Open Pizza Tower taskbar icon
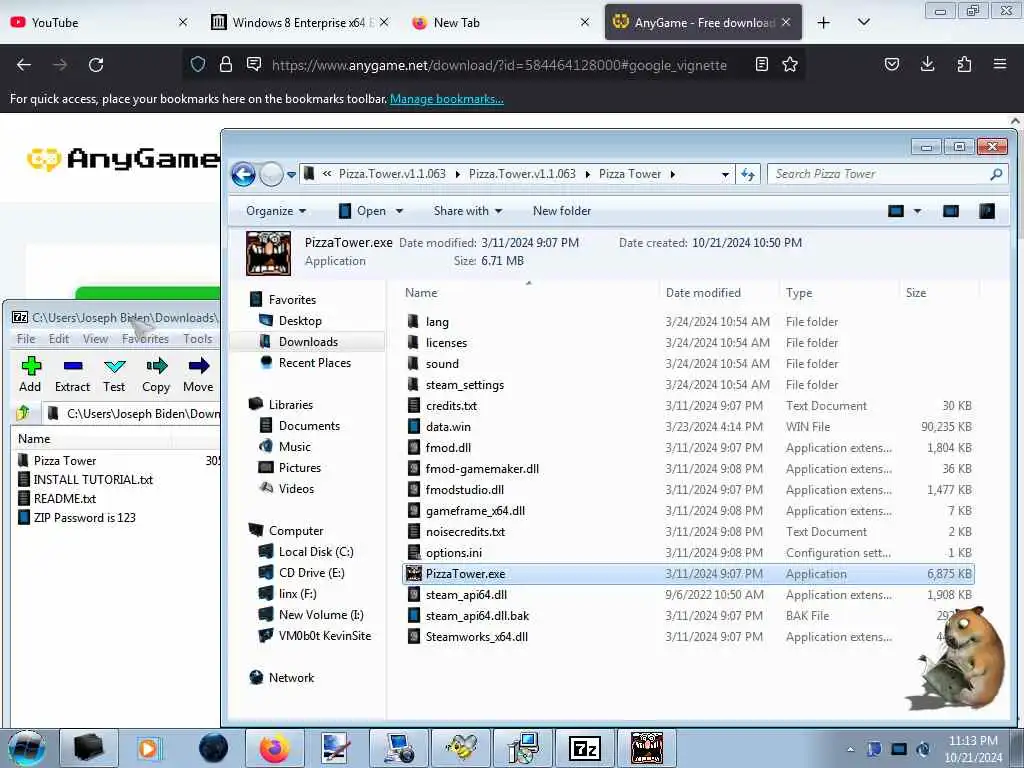The image size is (1024, 768). [647, 748]
